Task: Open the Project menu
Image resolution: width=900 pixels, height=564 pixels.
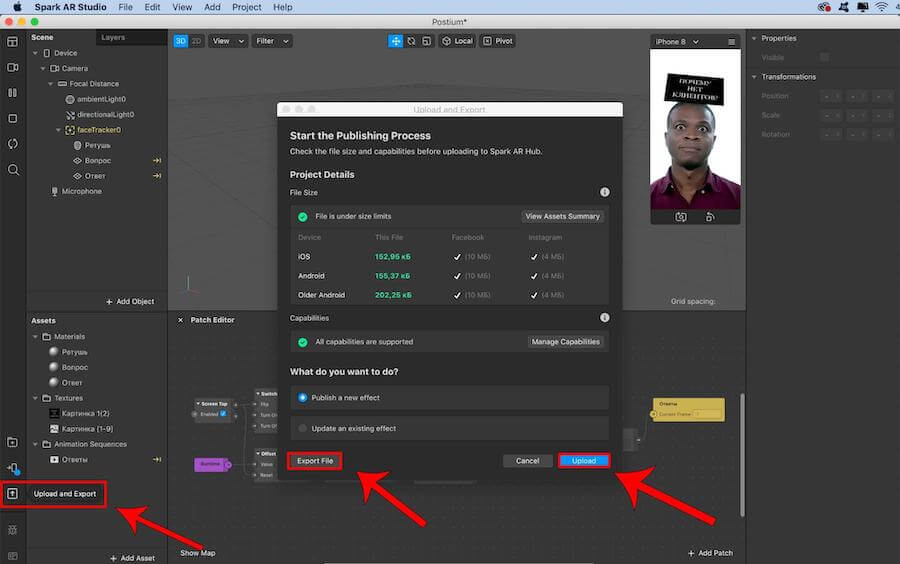Action: (x=246, y=7)
